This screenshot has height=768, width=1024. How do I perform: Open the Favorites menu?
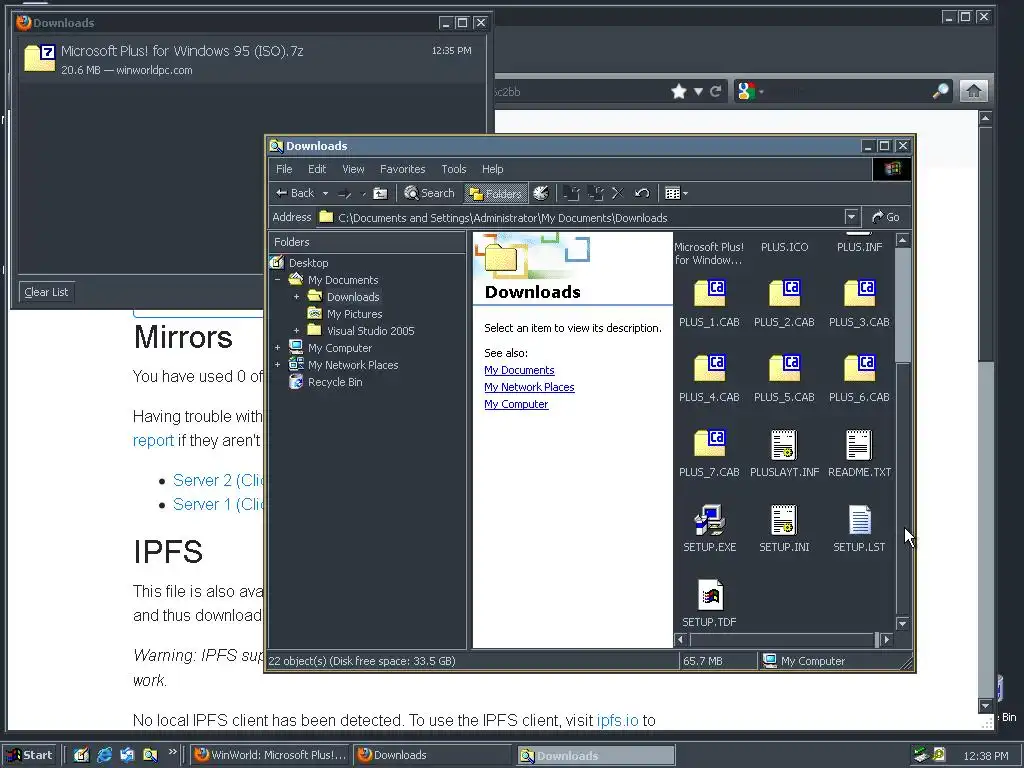(402, 169)
